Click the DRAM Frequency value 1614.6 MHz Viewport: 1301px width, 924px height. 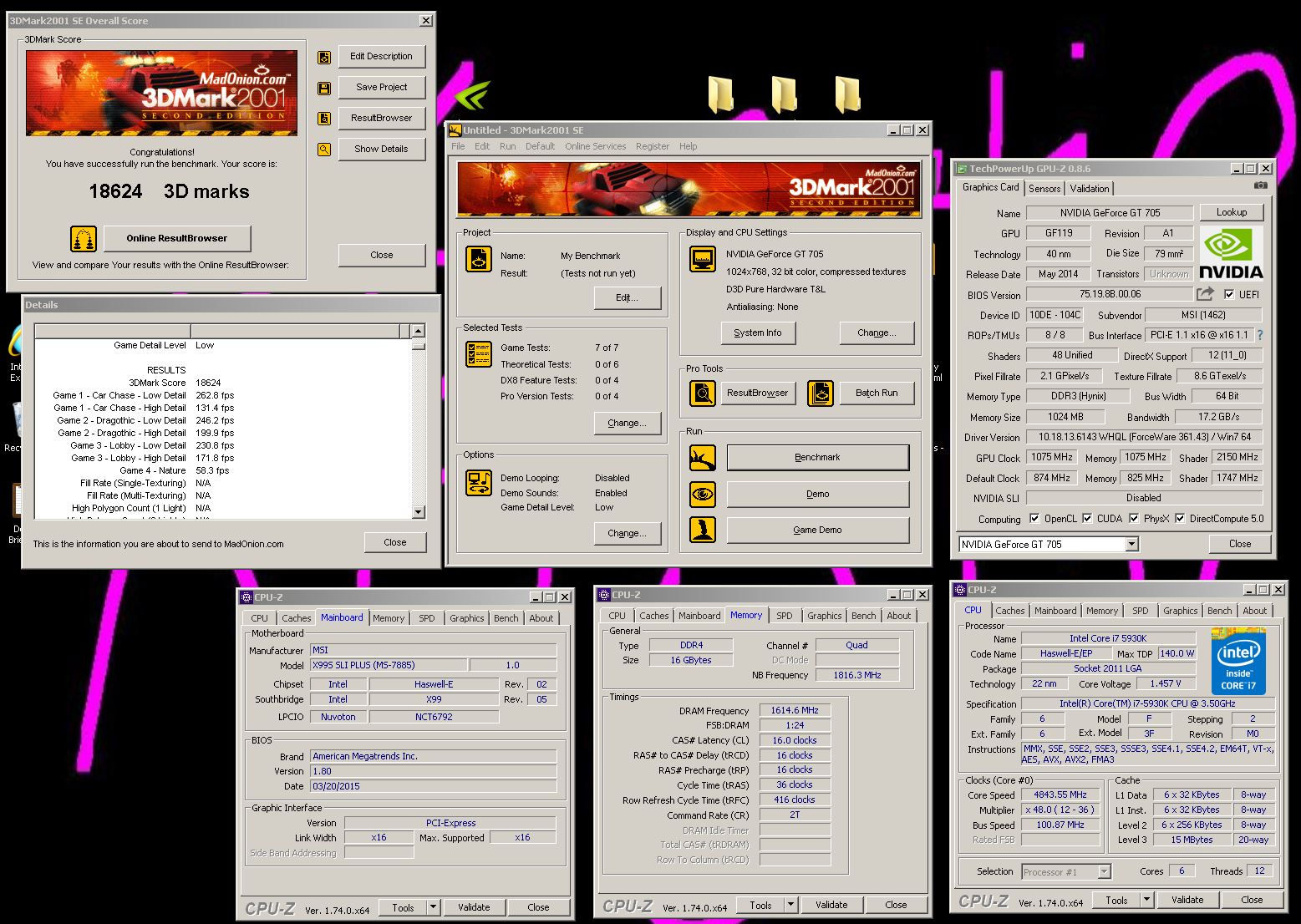pyautogui.click(x=795, y=710)
